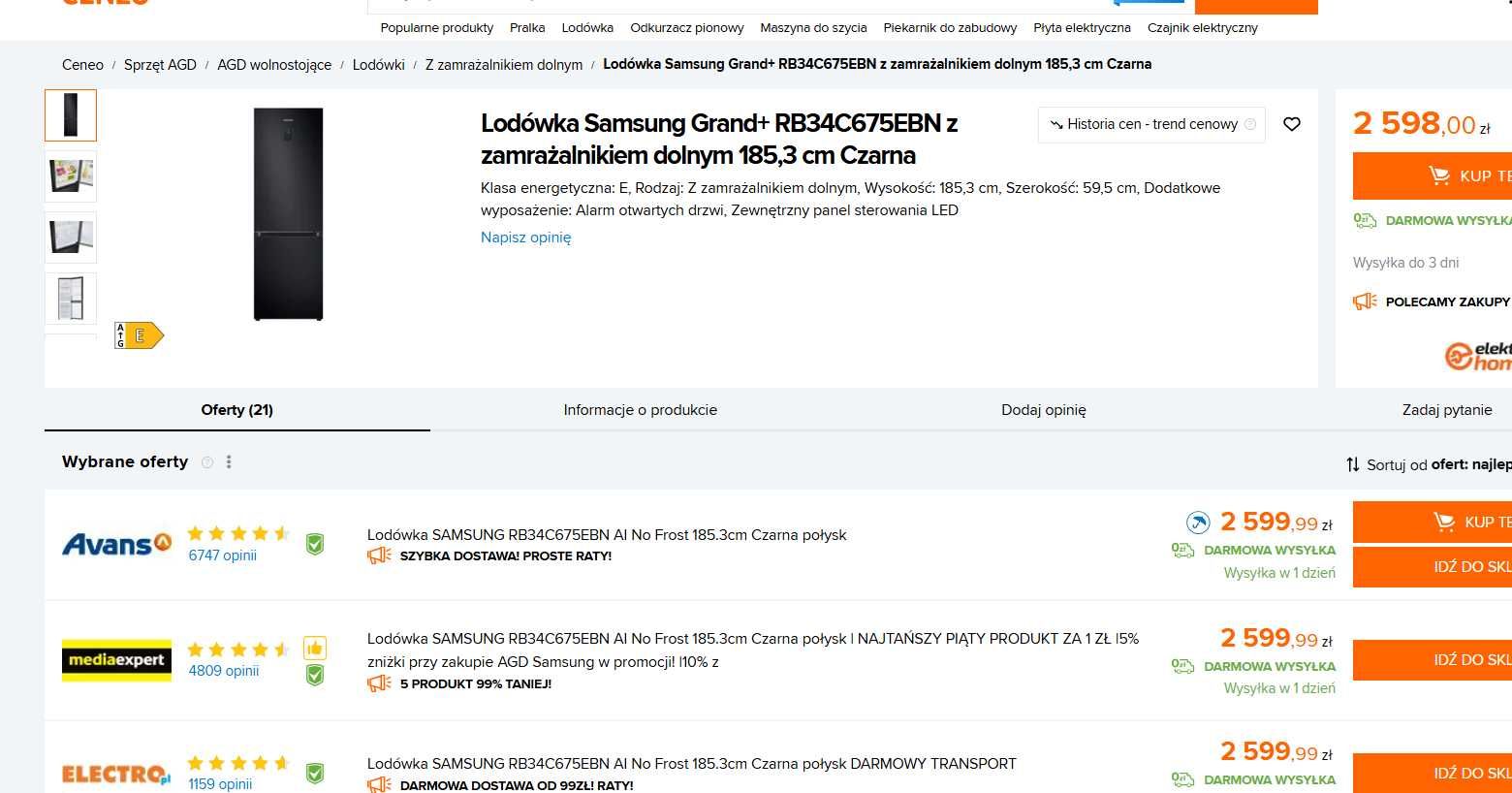Open Sortuj od ofert dropdown
Image resolution: width=1512 pixels, height=793 pixels.
tap(1429, 464)
